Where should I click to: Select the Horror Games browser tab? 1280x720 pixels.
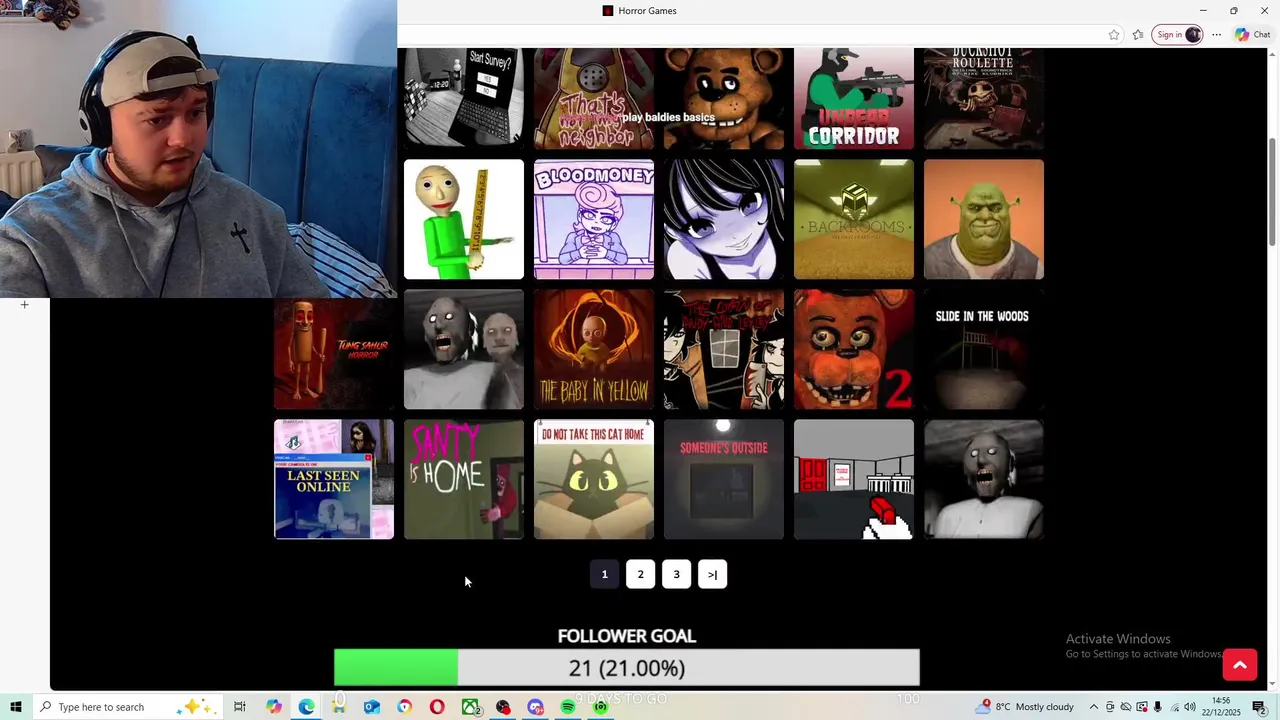[640, 11]
